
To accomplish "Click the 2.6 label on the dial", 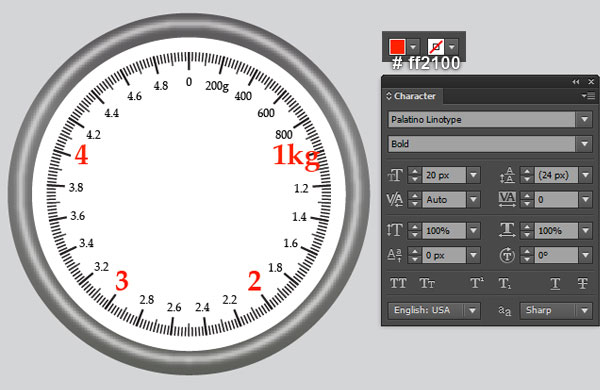I will 174,307.
